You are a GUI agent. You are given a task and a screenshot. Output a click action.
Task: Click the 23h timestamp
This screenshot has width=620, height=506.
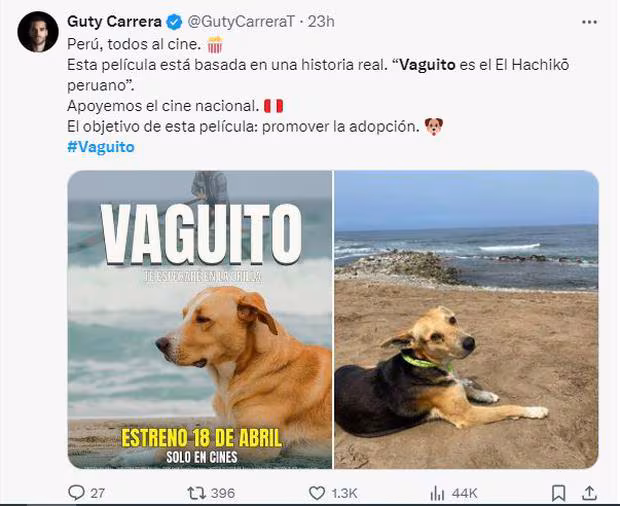(x=321, y=22)
